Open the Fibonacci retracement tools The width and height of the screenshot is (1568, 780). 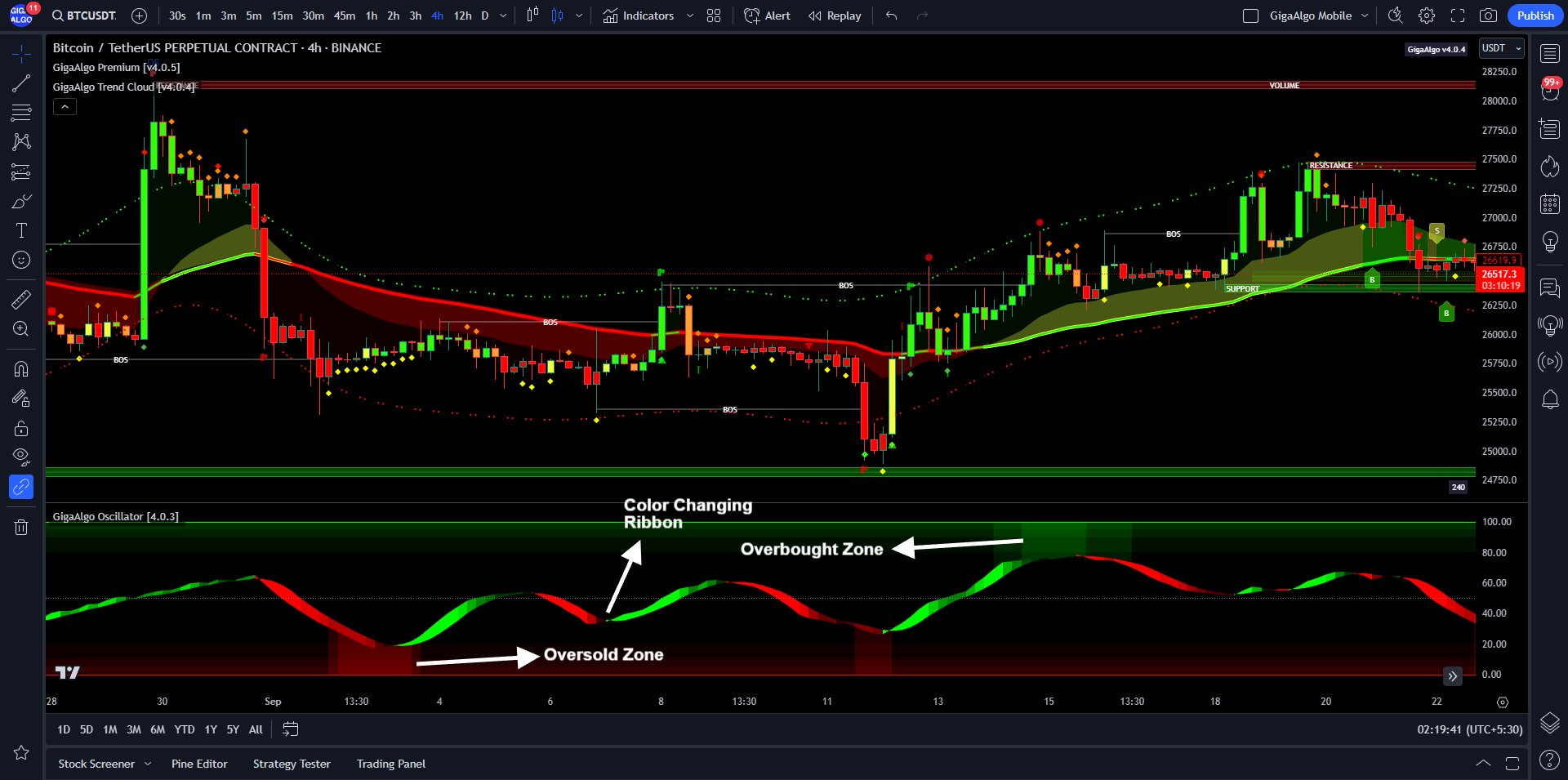point(21,113)
